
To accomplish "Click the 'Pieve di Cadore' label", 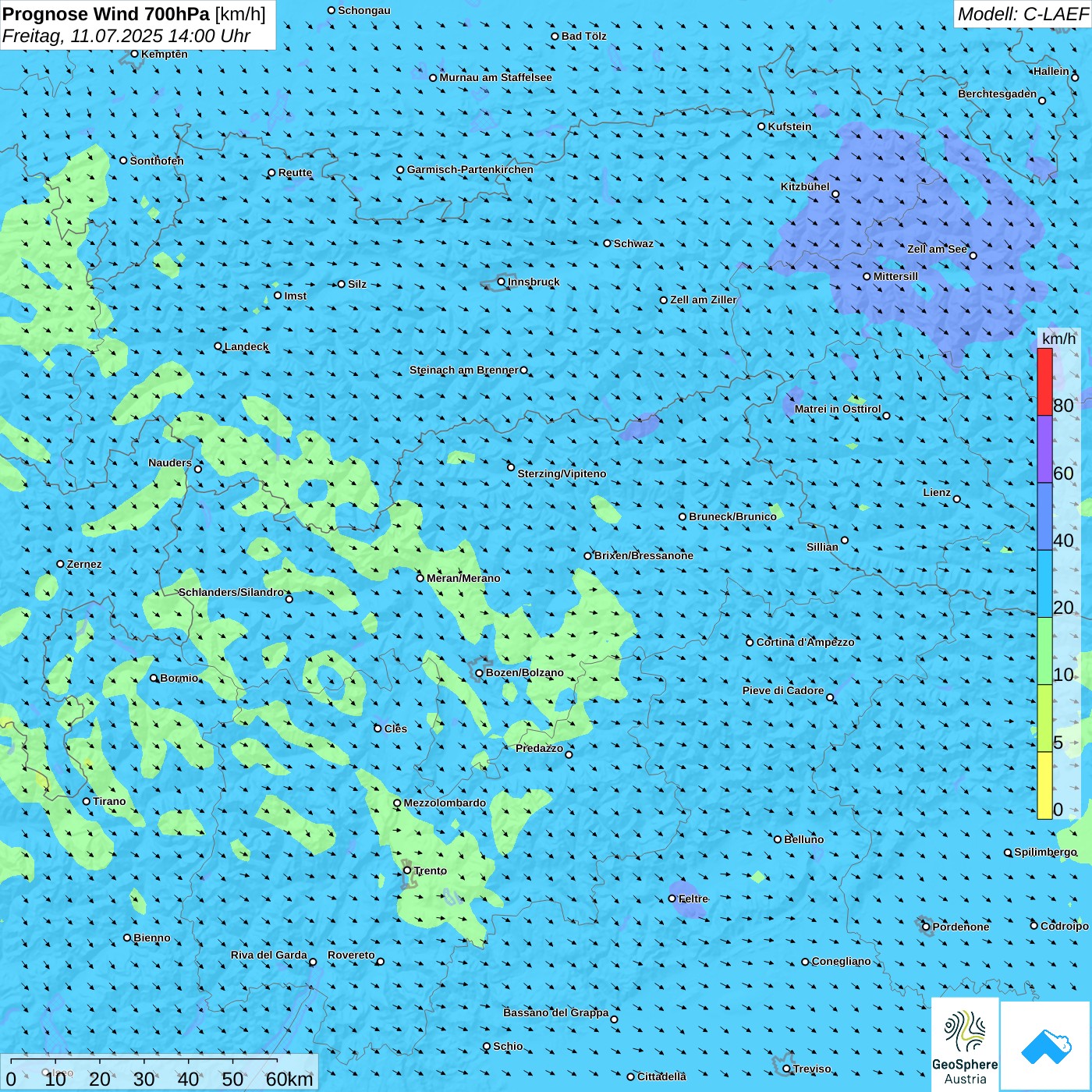I will pyautogui.click(x=783, y=690).
